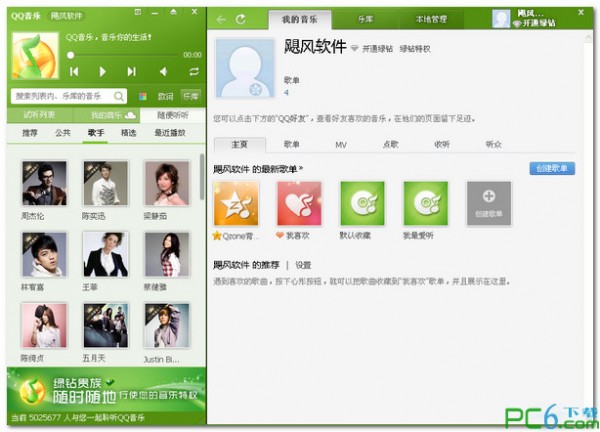This screenshot has height=432, width=600.
Task: Click the artist list scrollbar
Action: (x=202, y=176)
